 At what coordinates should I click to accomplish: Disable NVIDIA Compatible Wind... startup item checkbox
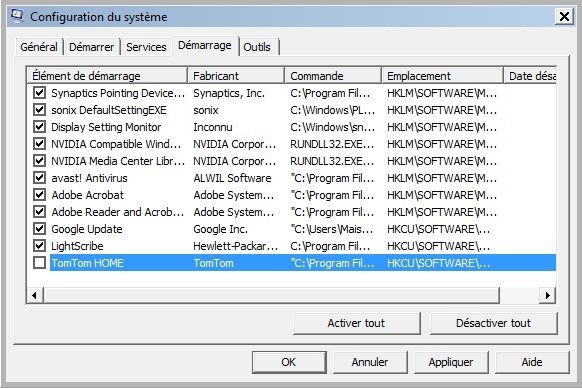[x=39, y=144]
